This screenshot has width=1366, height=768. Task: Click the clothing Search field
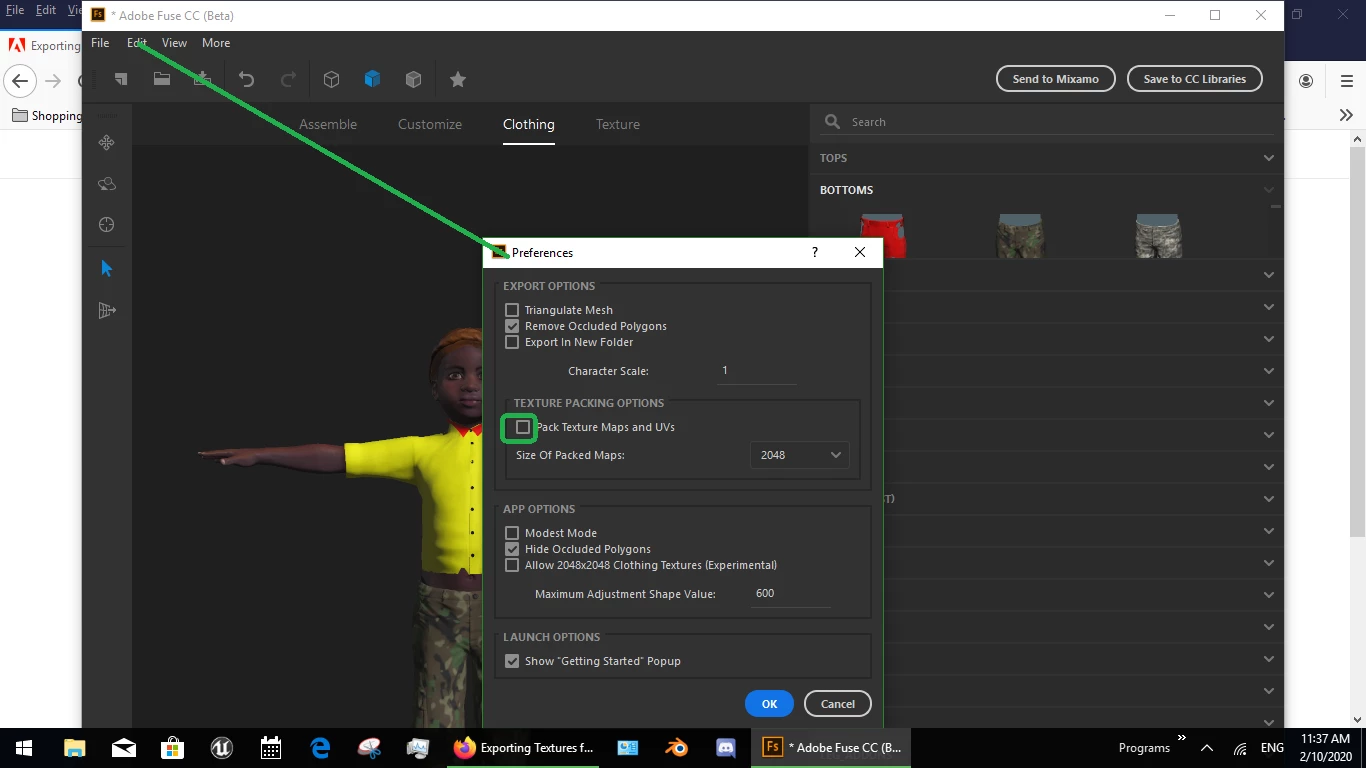click(x=1045, y=122)
